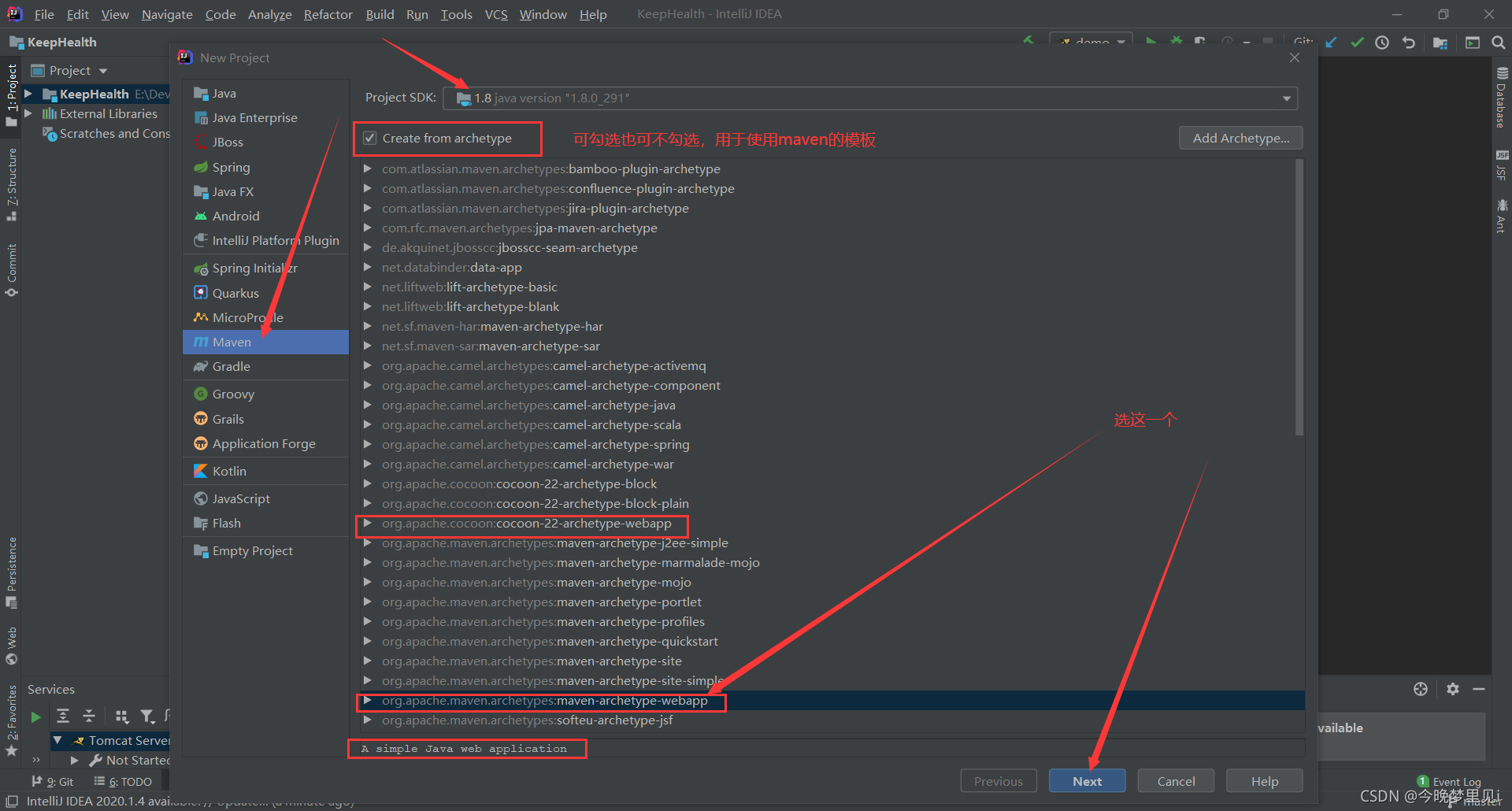This screenshot has height=811, width=1512.
Task: Expand External Libraries tree node
Action: [28, 113]
